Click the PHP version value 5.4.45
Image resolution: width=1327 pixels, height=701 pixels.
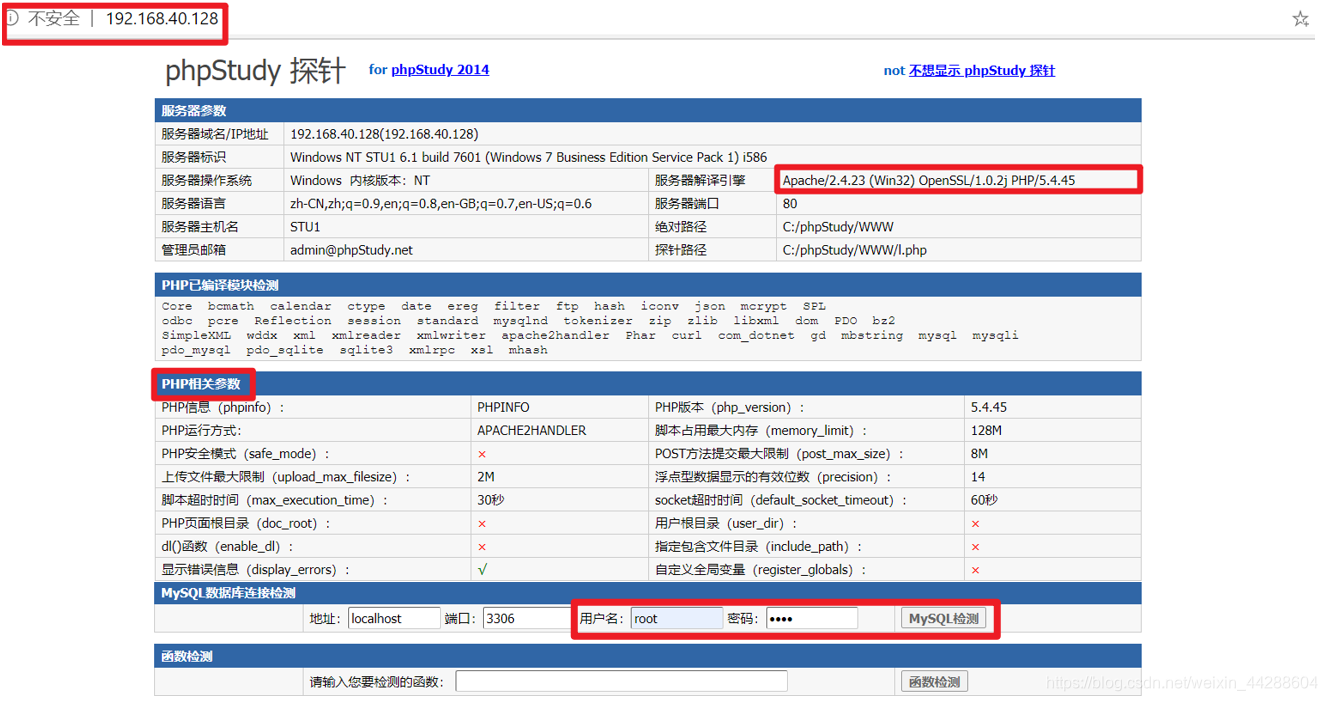989,407
